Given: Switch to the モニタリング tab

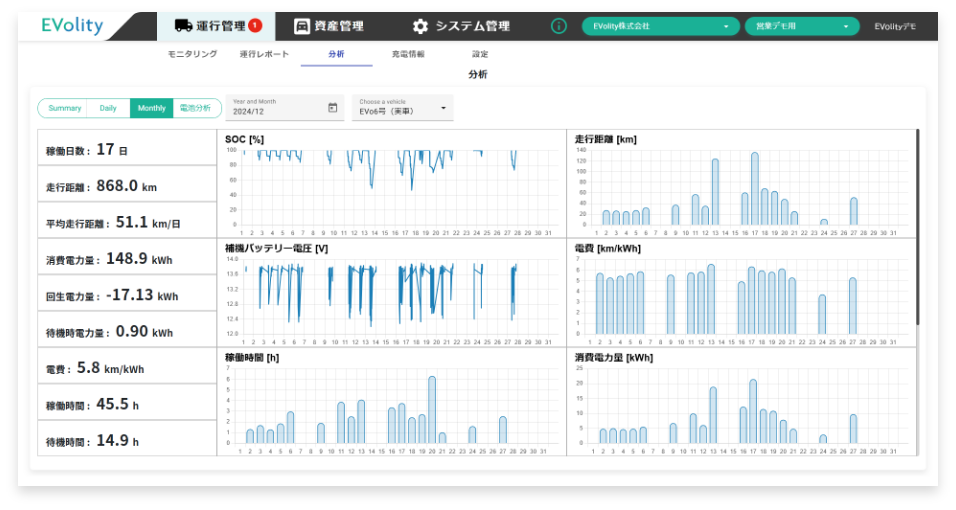Looking at the screenshot, I should point(192,54).
